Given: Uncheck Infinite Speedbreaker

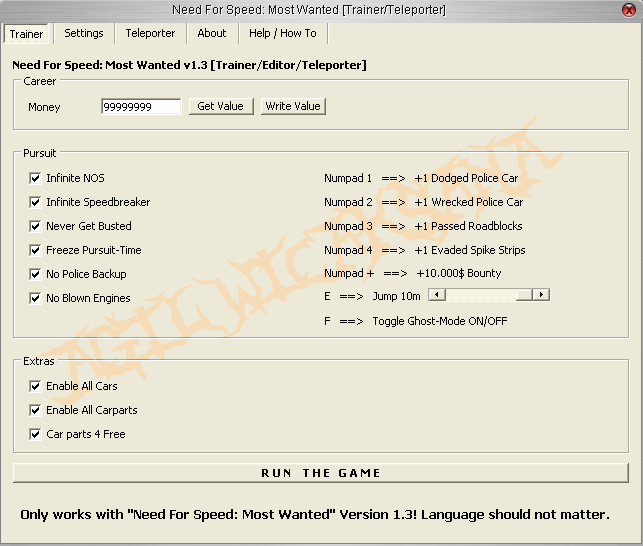Looking at the screenshot, I should pos(35,202).
